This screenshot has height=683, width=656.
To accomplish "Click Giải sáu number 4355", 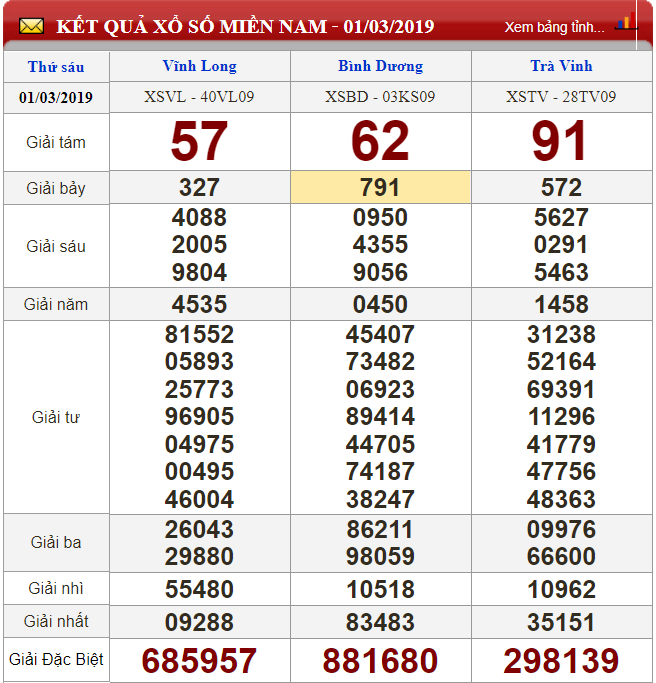I will pyautogui.click(x=380, y=245).
